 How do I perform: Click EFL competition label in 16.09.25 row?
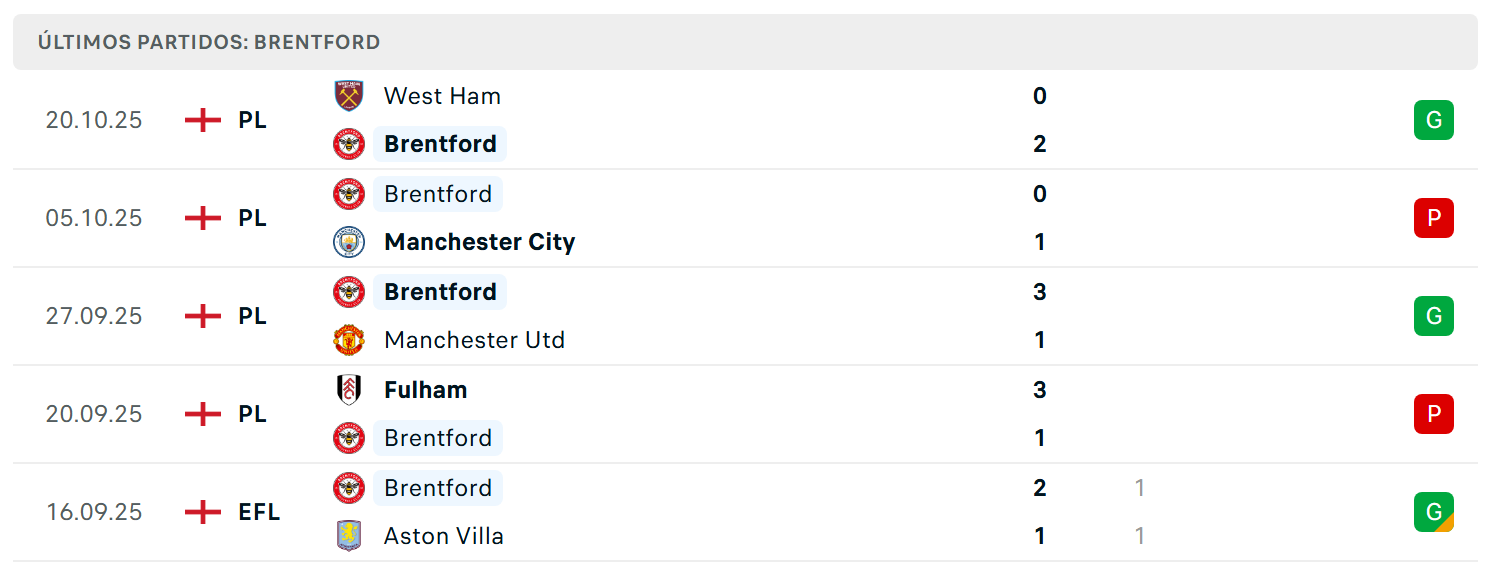pos(259,512)
